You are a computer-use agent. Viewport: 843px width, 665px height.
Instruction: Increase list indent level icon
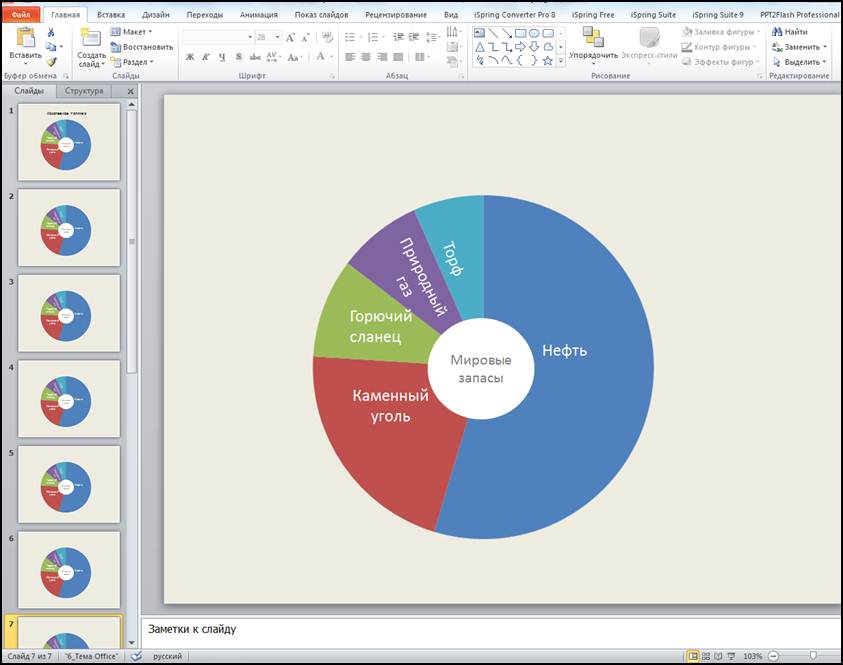pos(413,37)
